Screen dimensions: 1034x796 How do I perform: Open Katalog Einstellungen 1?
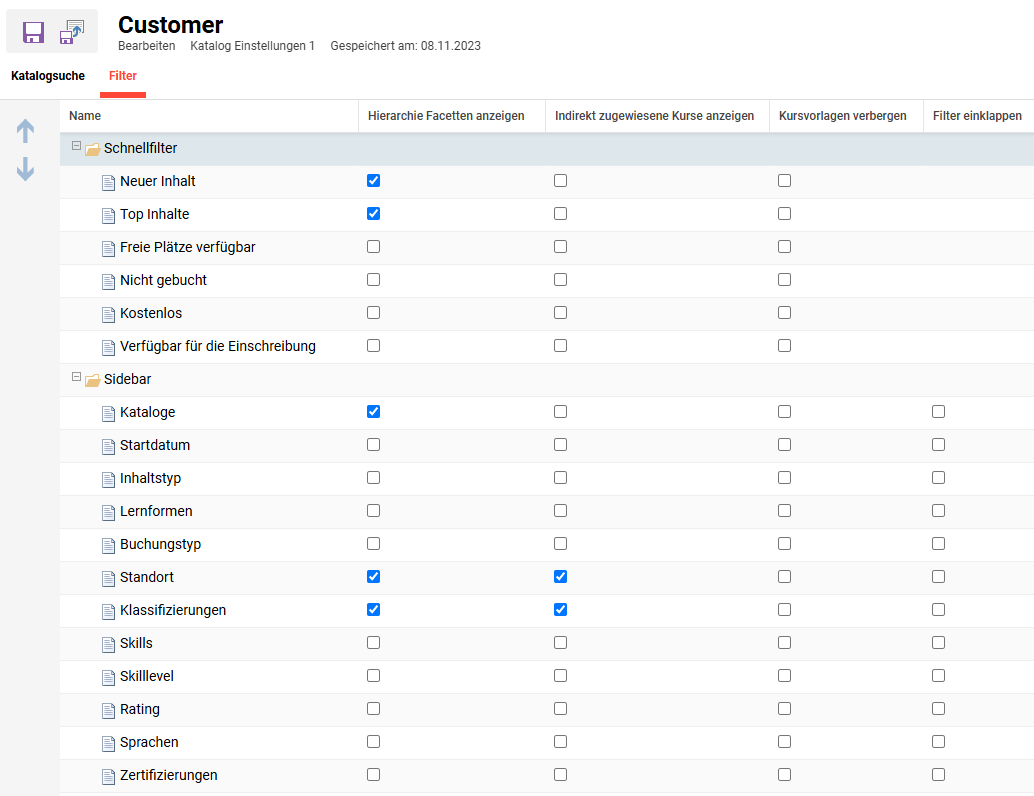(x=252, y=45)
